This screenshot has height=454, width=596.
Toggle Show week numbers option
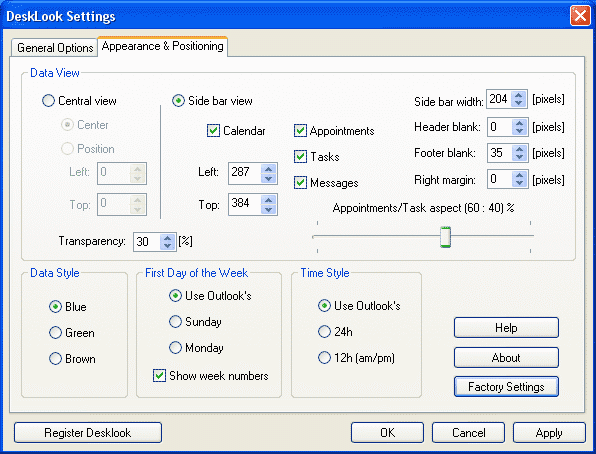click(x=159, y=375)
